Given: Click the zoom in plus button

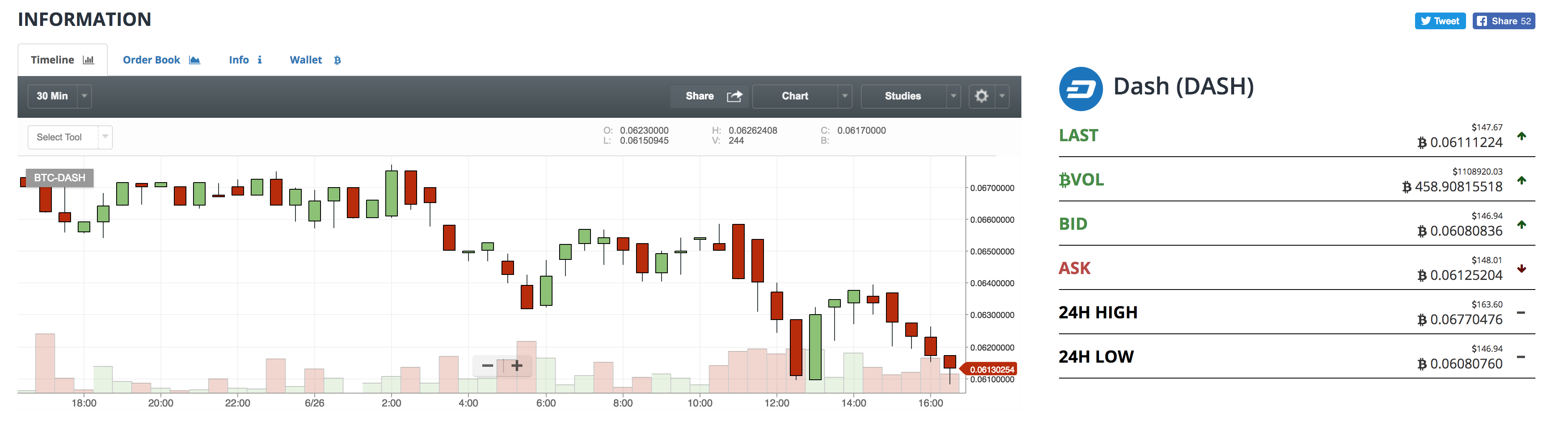Looking at the screenshot, I should [x=516, y=366].
